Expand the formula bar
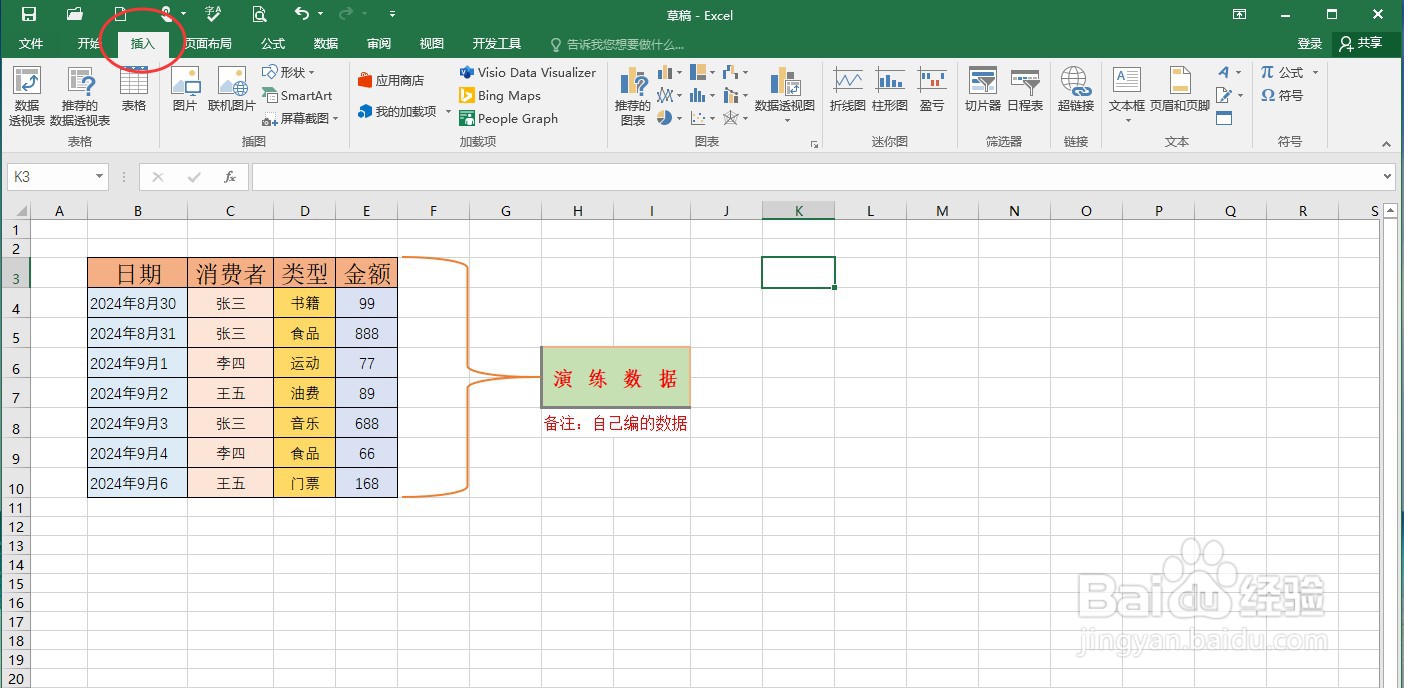The height and width of the screenshot is (688, 1404). 1386,177
